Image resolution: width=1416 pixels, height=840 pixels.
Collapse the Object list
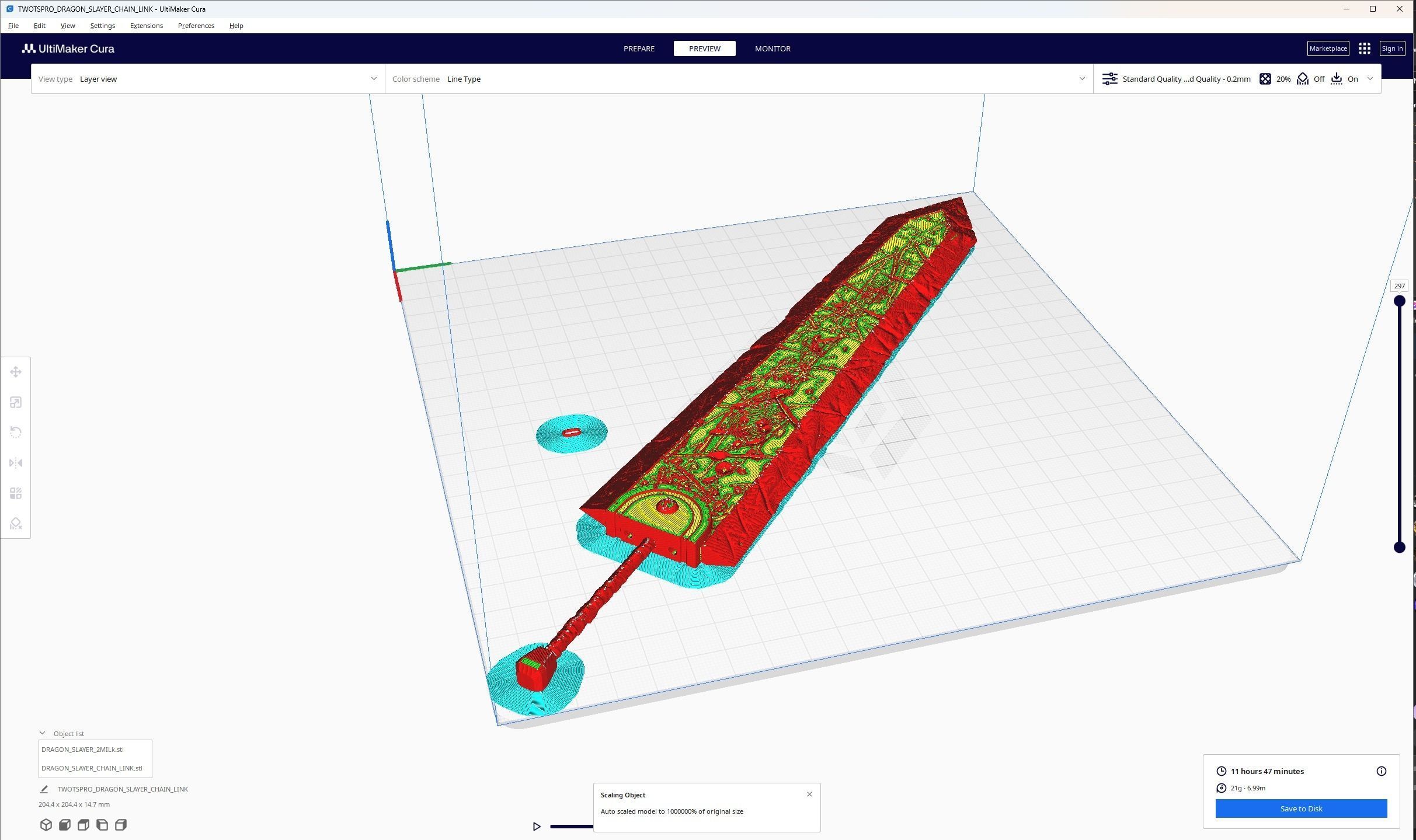(42, 733)
